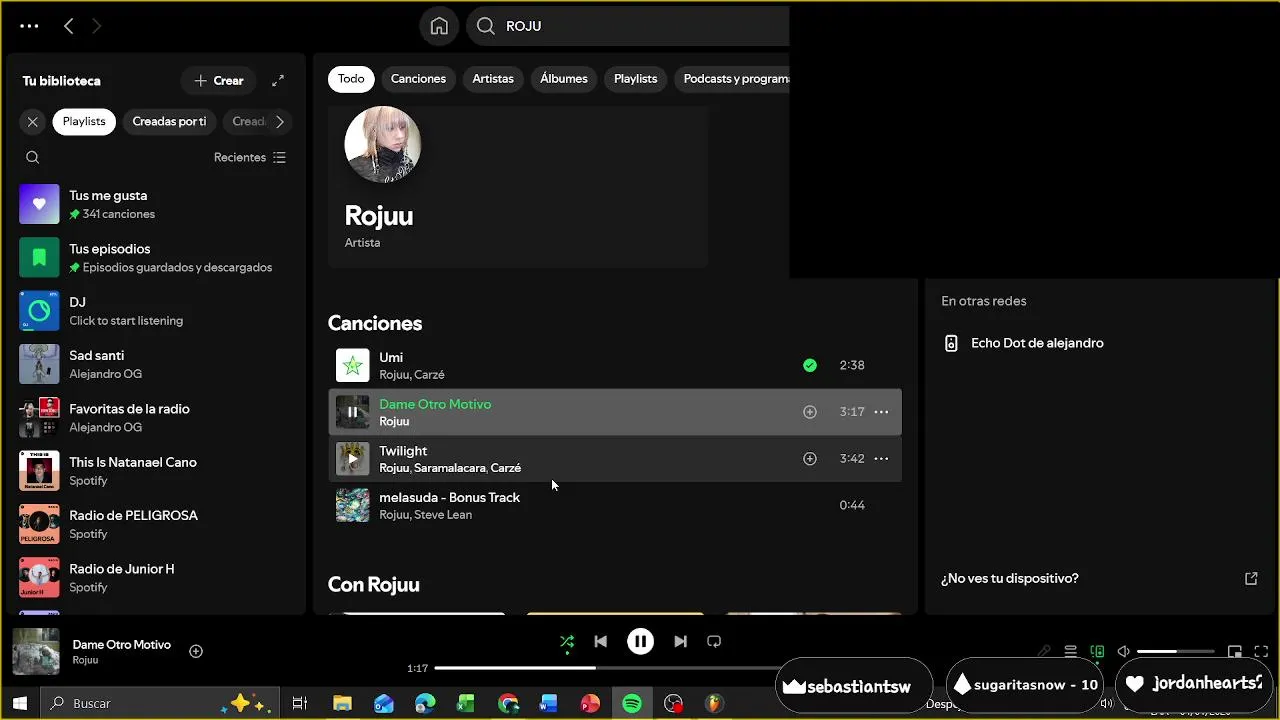Open the Tus me gusta playlist
This screenshot has height=720, width=1280.
click(158, 204)
